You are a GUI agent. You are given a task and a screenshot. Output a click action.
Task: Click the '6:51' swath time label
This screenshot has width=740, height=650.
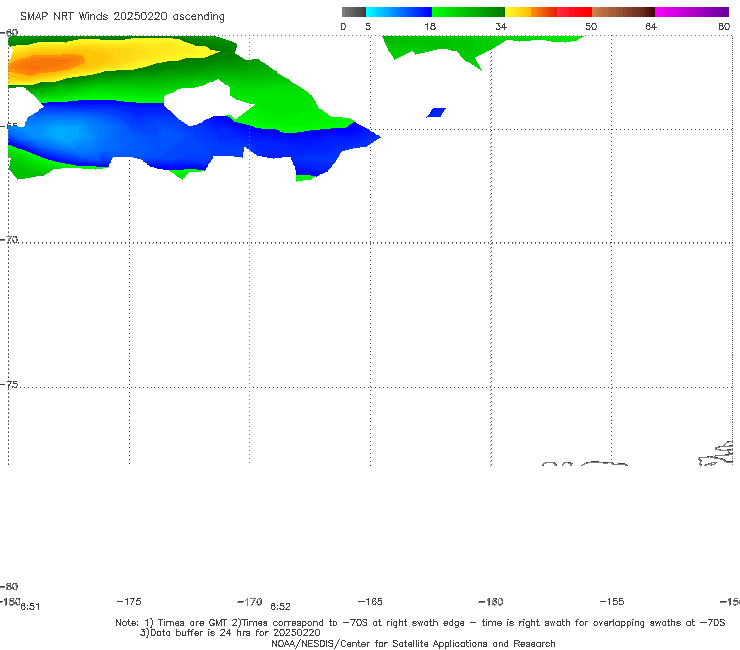30,607
